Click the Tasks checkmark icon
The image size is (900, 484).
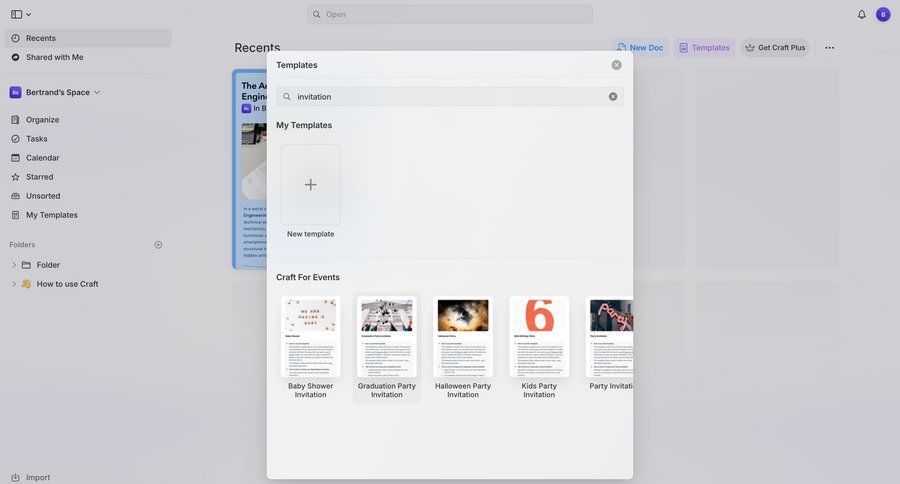(x=15, y=138)
